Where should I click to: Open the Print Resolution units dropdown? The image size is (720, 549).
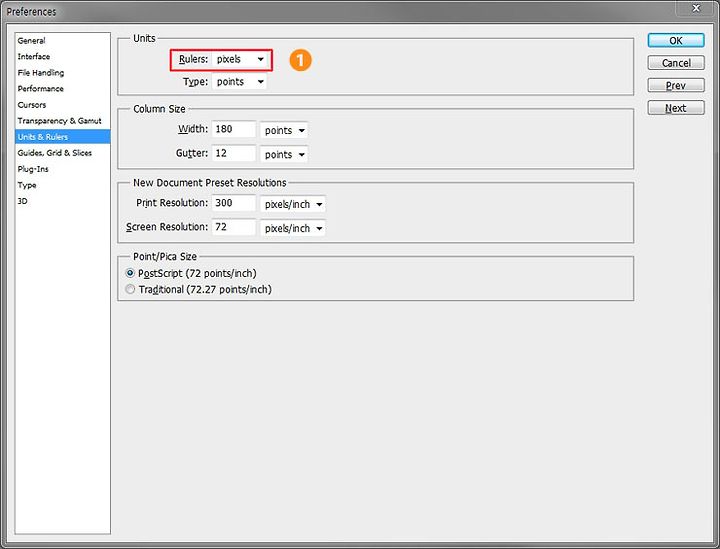[292, 204]
